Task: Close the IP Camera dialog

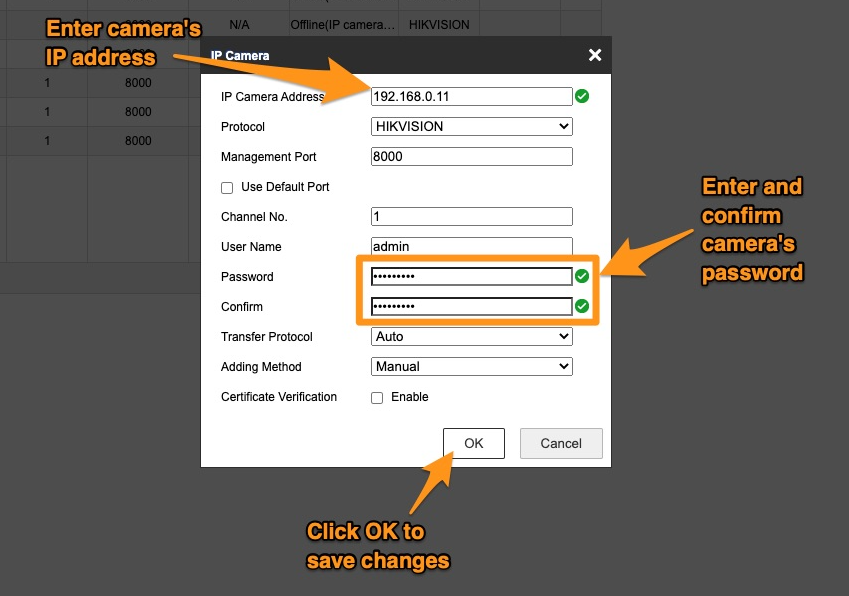Action: (x=595, y=55)
